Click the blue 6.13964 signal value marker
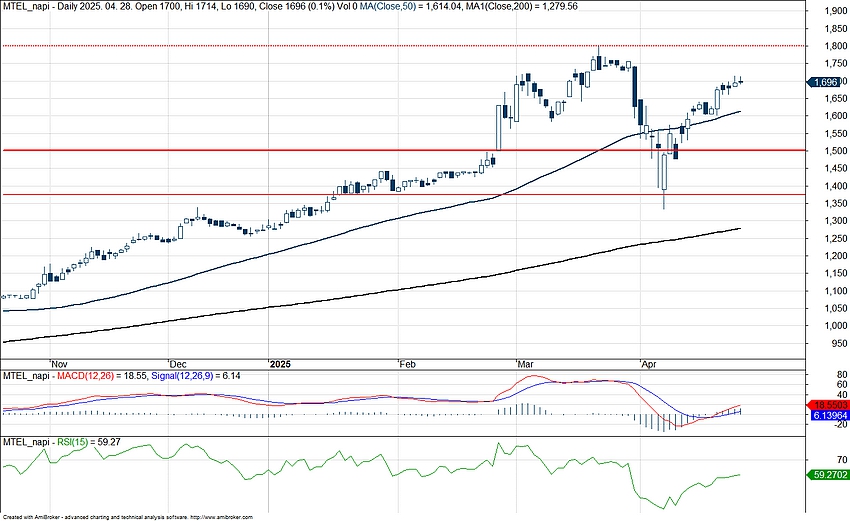850x521 pixels. [x=829, y=415]
